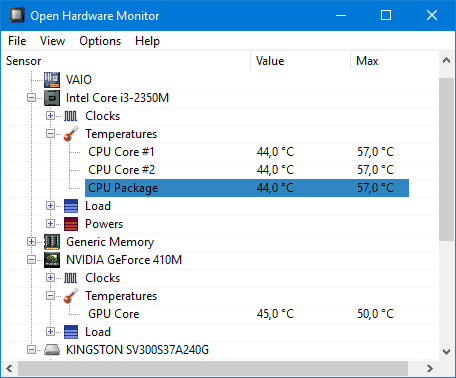Expand the GPU Load node
This screenshot has width=456, height=378.
coord(50,332)
